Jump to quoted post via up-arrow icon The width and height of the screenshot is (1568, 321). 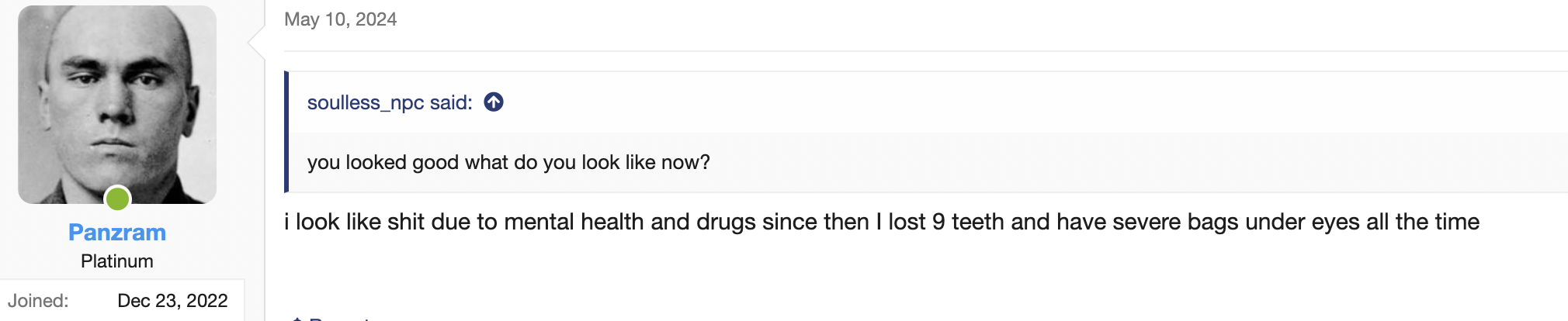(x=494, y=102)
